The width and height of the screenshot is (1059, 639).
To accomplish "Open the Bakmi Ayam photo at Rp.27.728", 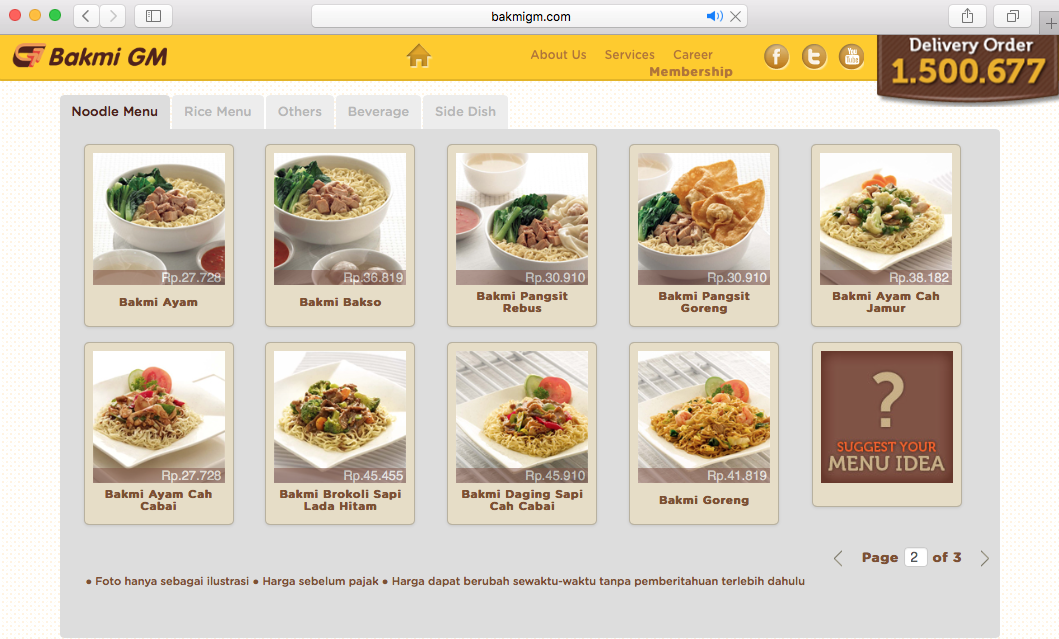I will pos(159,219).
